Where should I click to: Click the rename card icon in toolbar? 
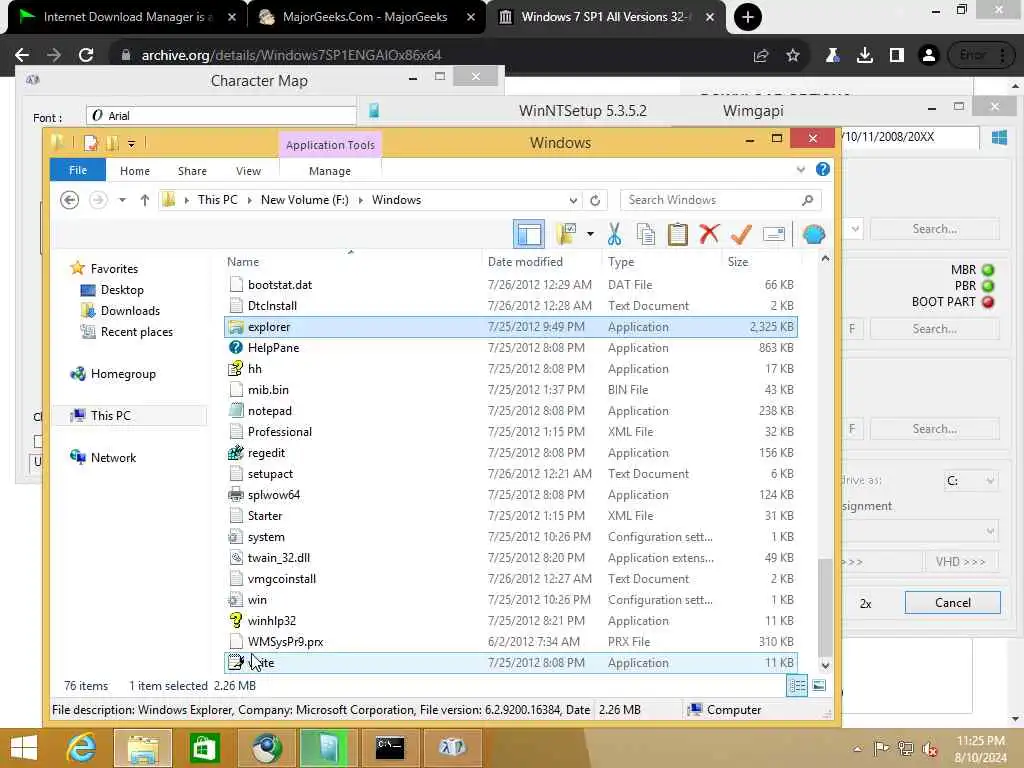(x=773, y=234)
